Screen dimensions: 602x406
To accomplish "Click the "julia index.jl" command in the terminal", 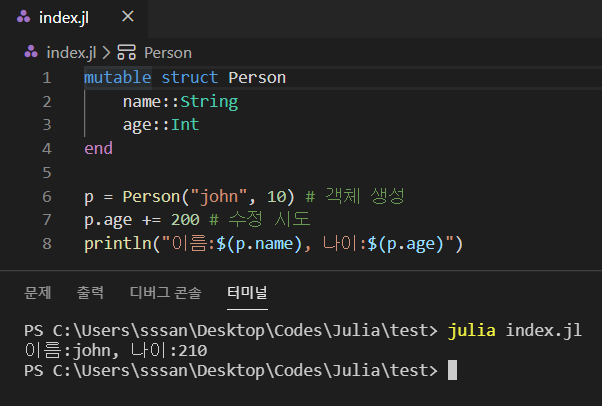I will click(514, 331).
